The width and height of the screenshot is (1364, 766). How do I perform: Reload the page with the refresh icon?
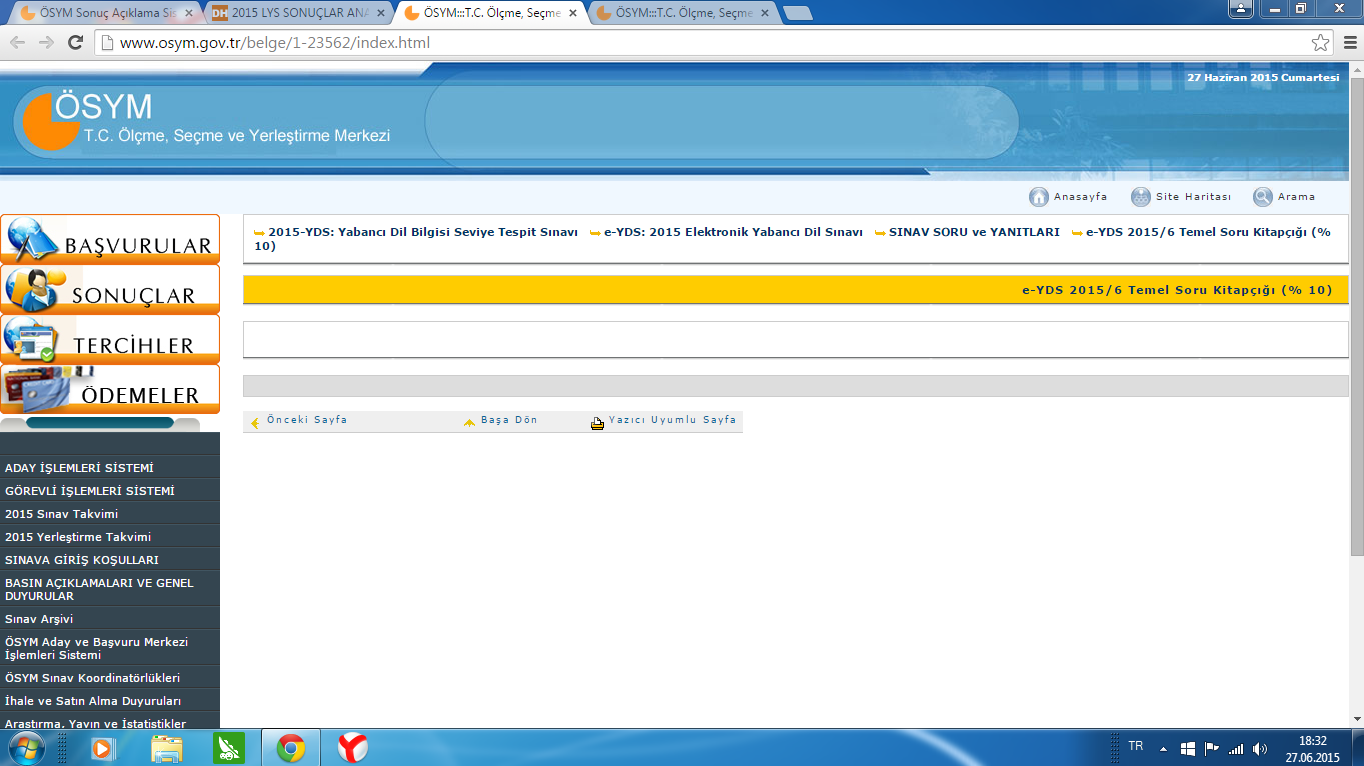point(75,43)
